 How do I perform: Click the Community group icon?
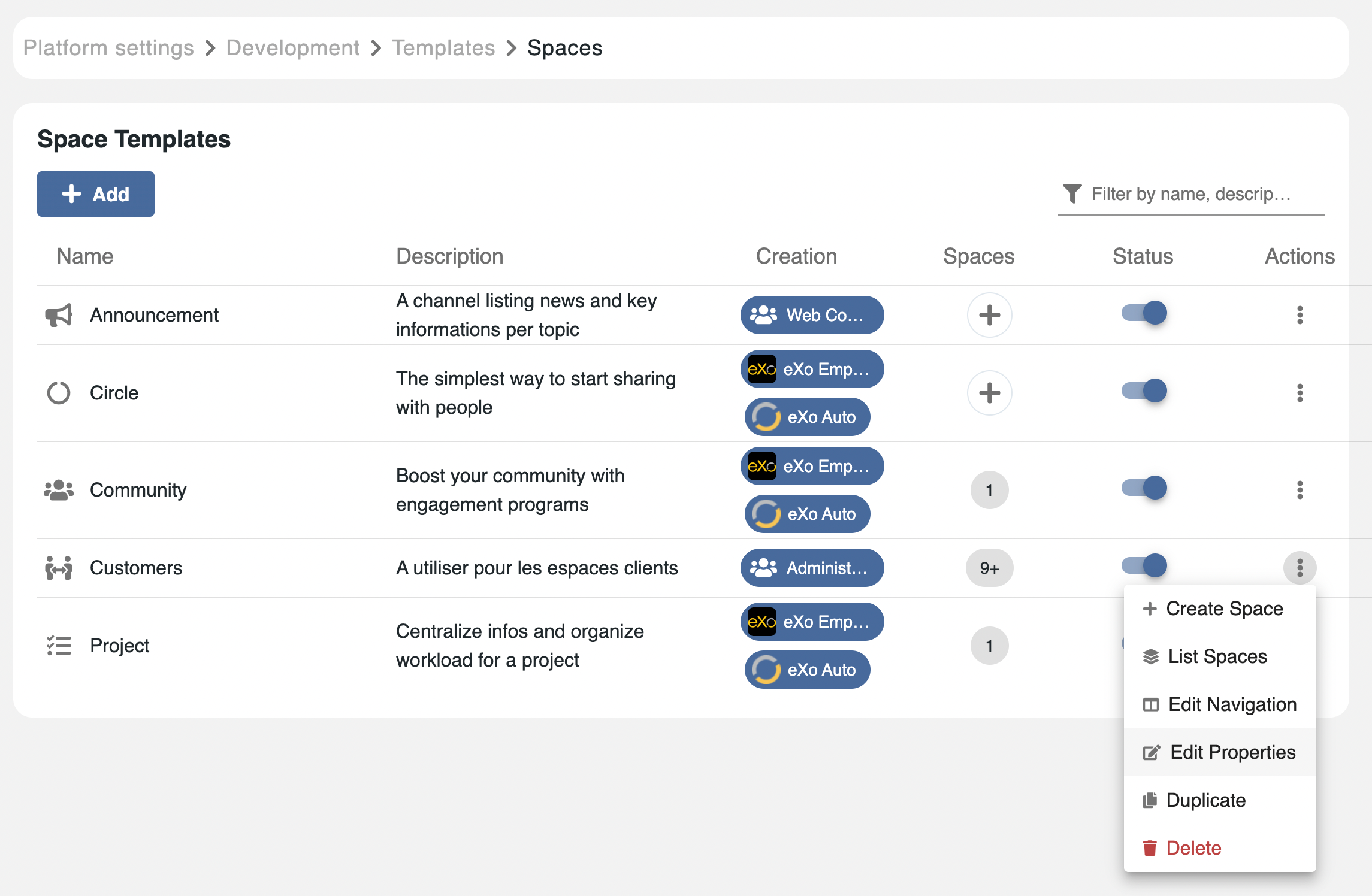click(x=59, y=490)
